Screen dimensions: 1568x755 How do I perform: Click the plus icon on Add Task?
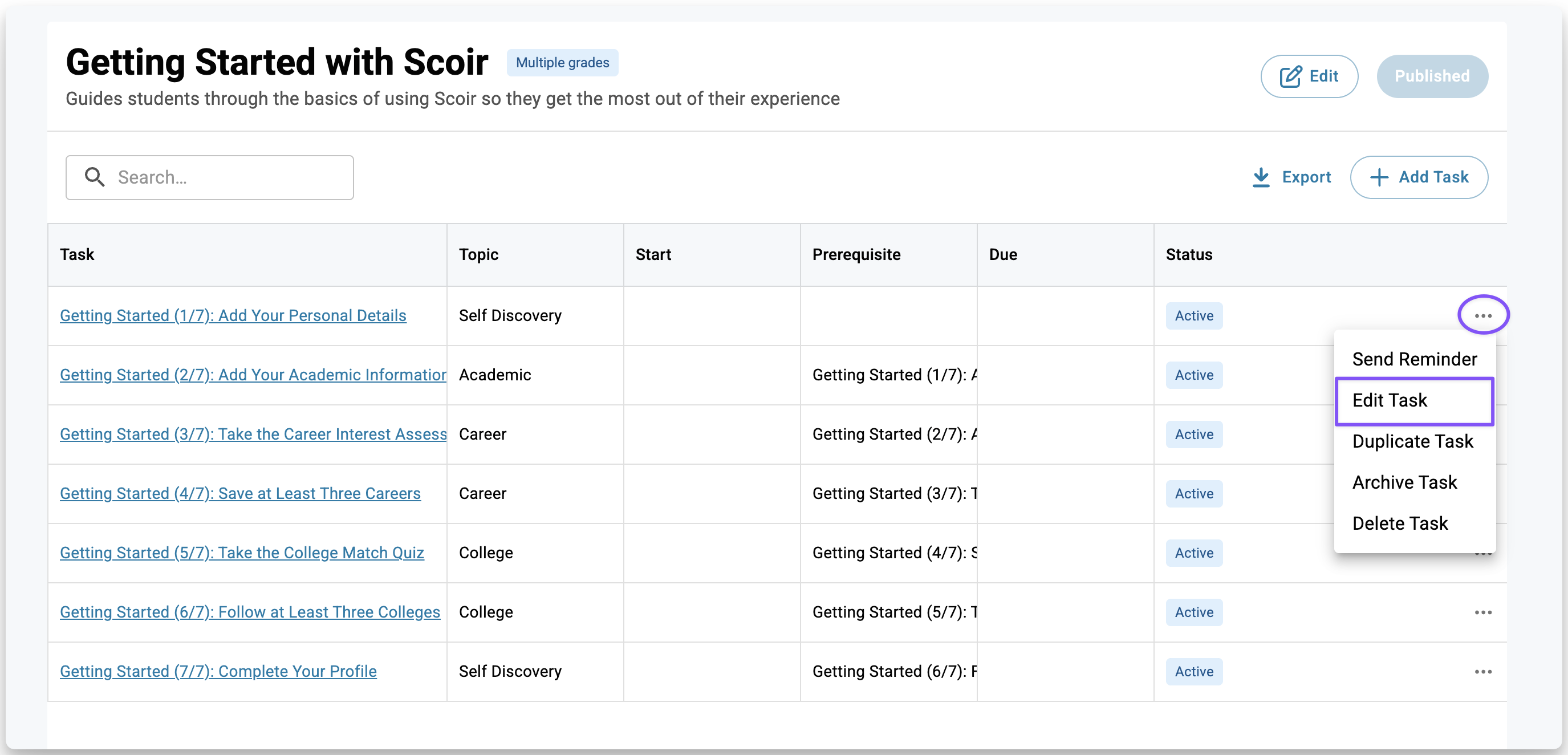tap(1379, 177)
